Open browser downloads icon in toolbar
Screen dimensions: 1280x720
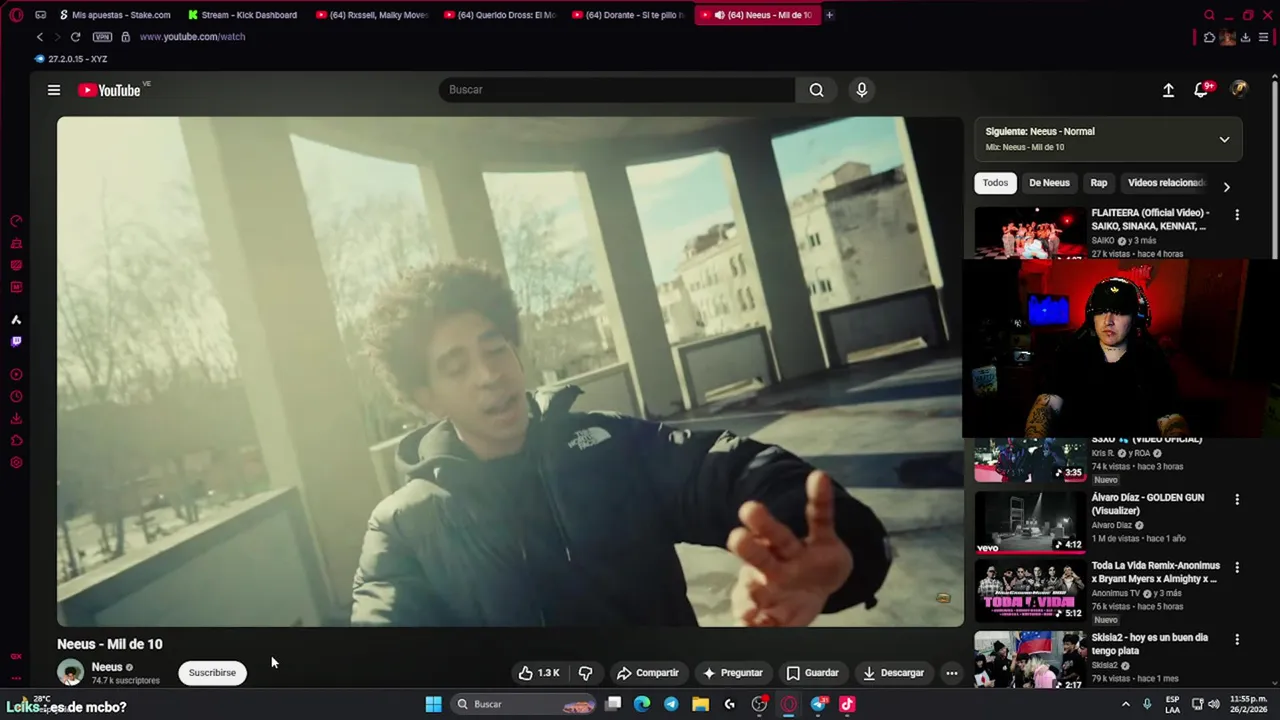coord(1245,38)
